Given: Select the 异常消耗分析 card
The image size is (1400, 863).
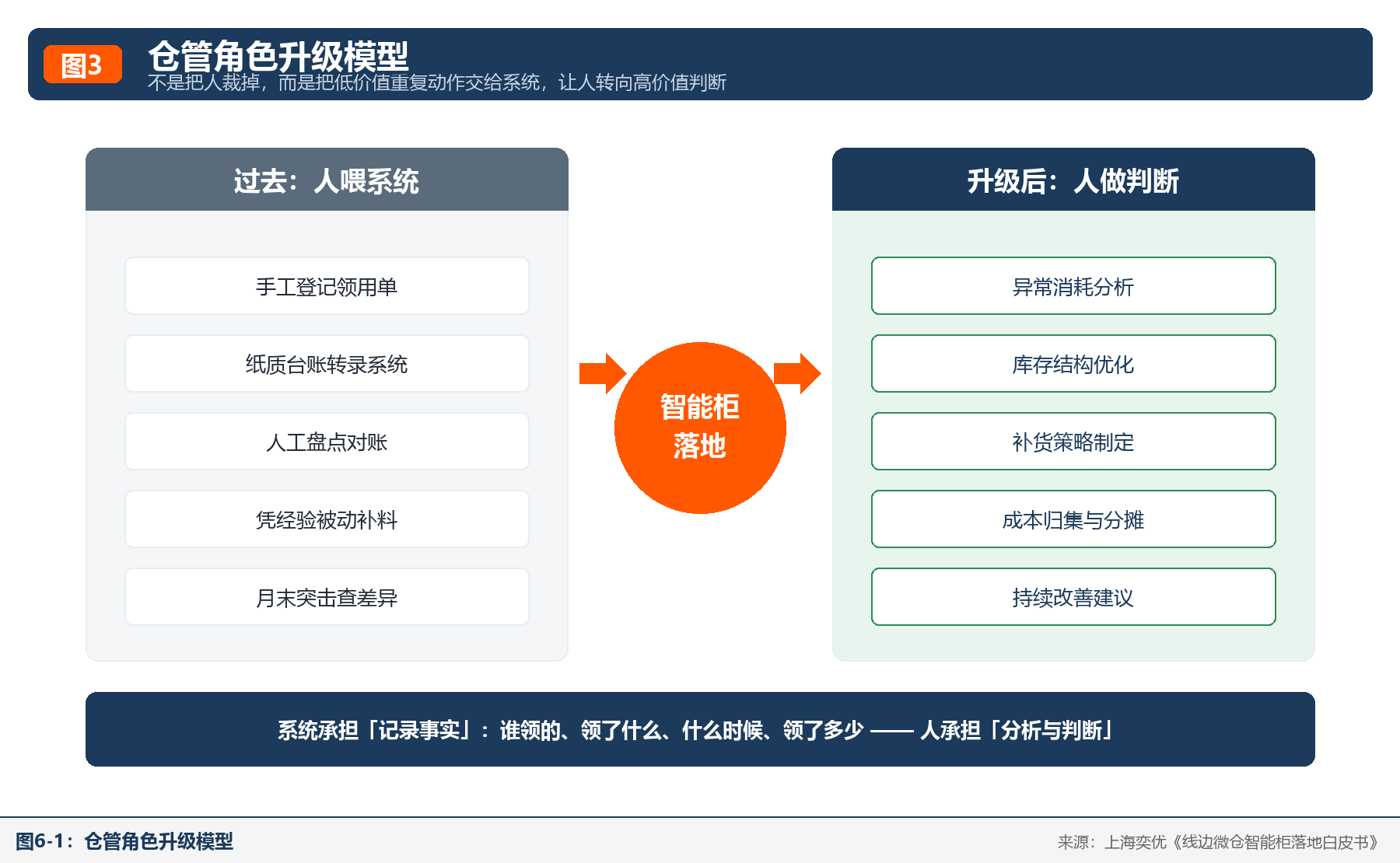Looking at the screenshot, I should (x=1073, y=286).
